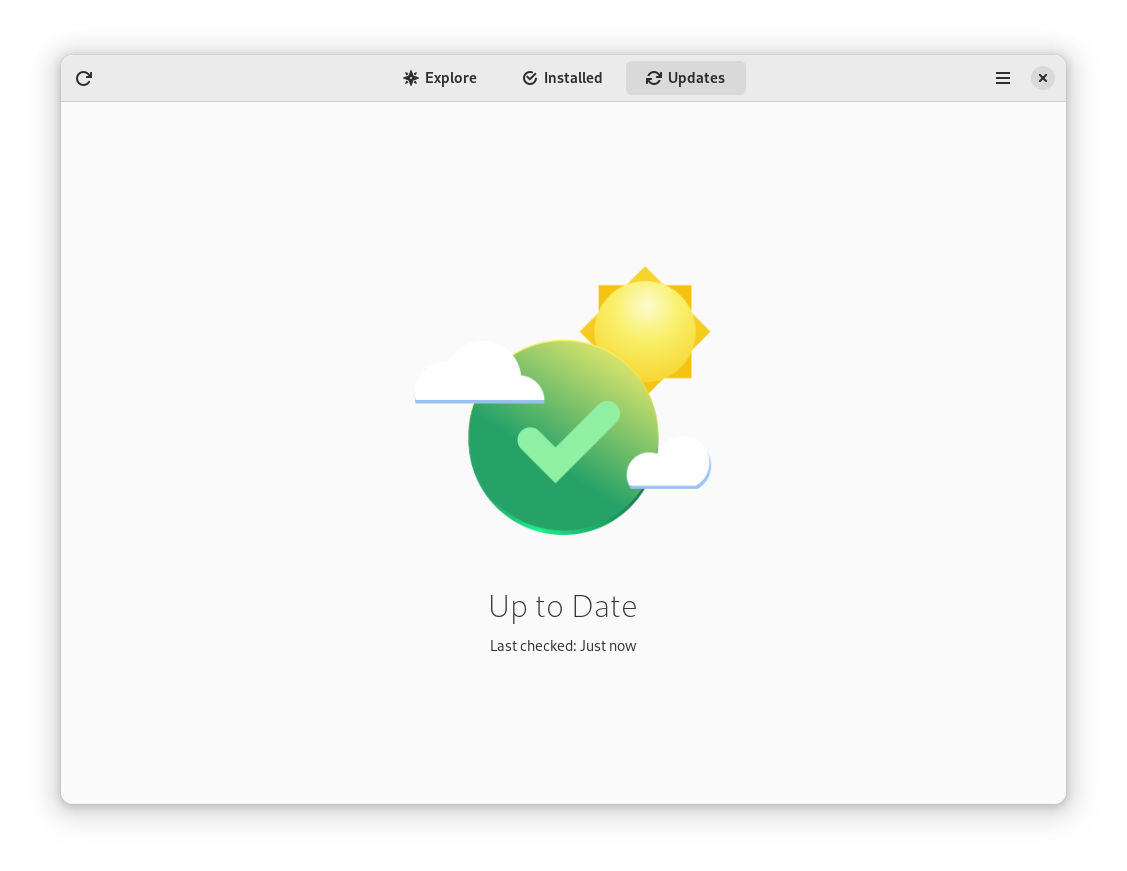The width and height of the screenshot is (1127, 871).
Task: Close the Software window
Action: pos(1043,78)
